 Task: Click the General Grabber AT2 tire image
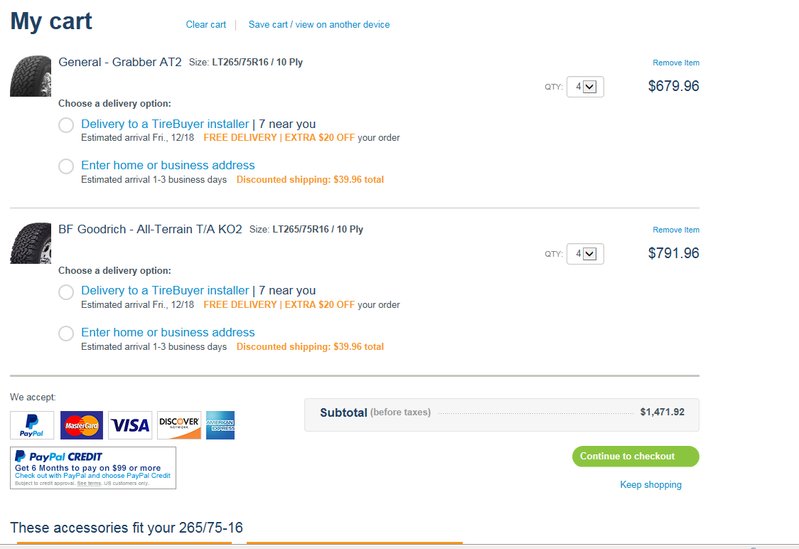point(31,76)
